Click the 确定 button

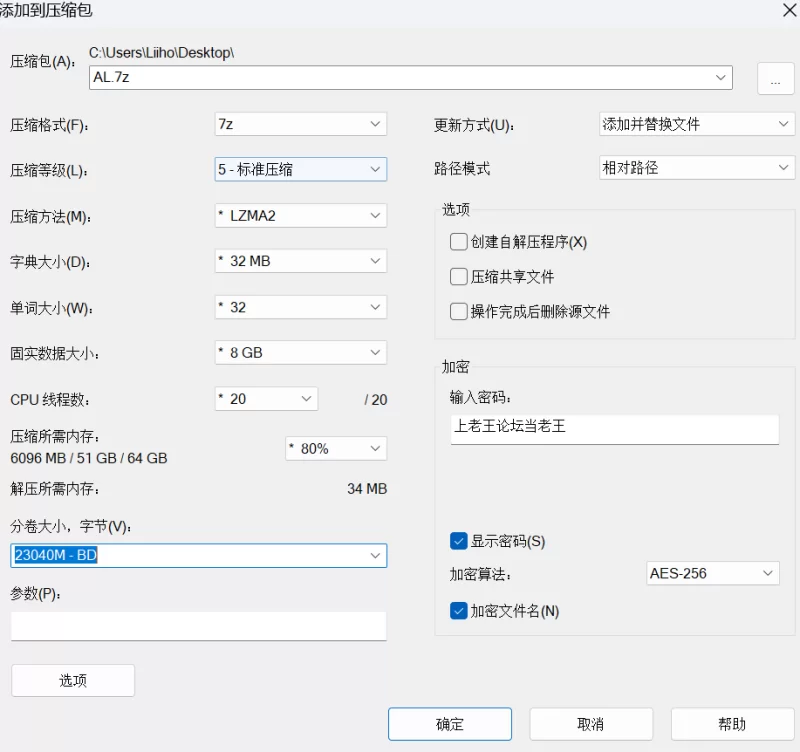coord(450,724)
